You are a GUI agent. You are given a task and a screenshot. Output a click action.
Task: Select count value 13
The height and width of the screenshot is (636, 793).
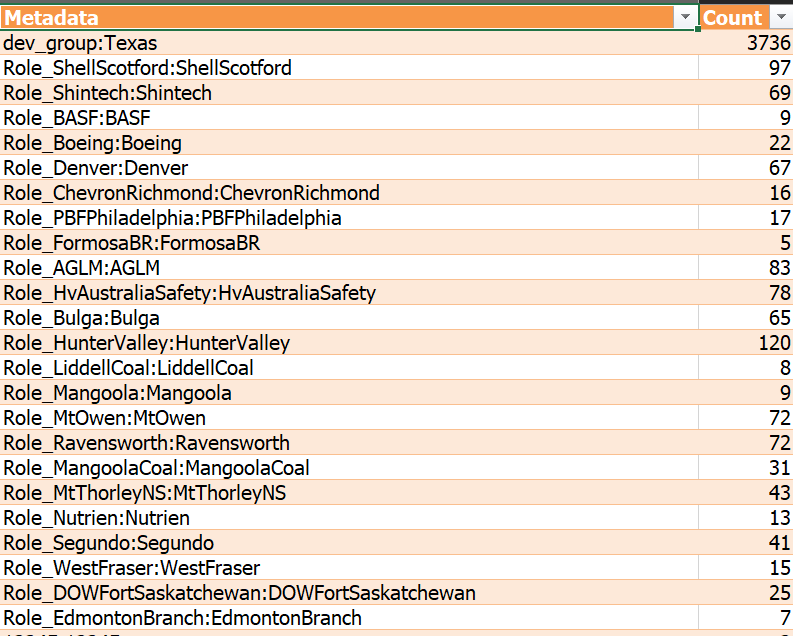pyautogui.click(x=746, y=518)
